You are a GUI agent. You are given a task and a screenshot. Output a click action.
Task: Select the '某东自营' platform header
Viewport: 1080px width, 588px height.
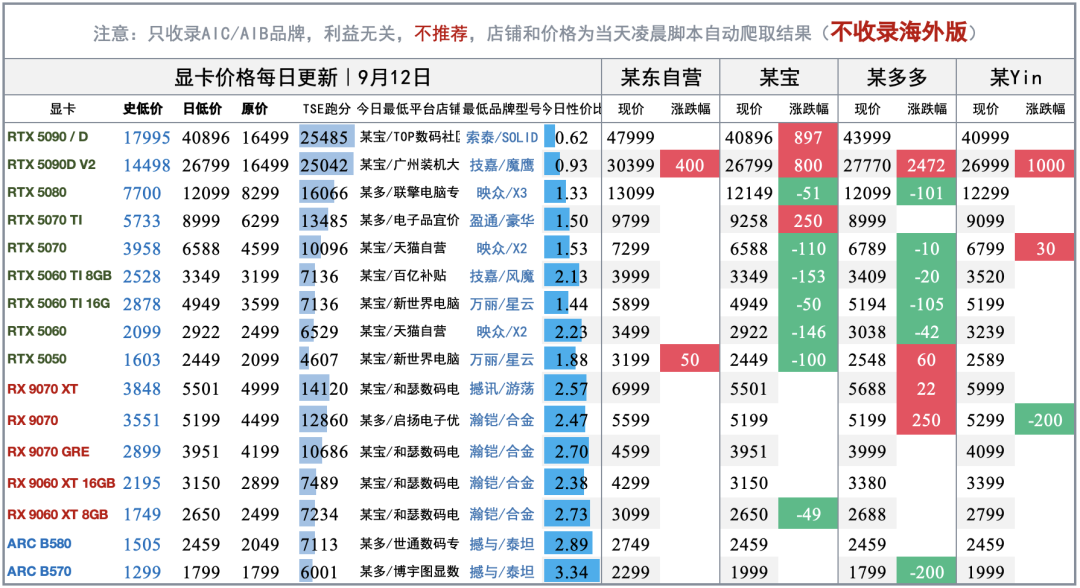pyautogui.click(x=661, y=77)
